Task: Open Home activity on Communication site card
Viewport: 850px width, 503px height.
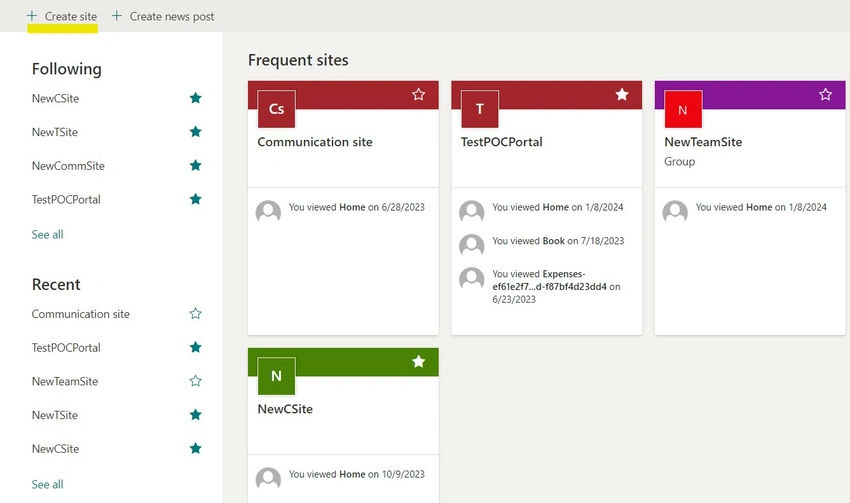Action: point(357,207)
